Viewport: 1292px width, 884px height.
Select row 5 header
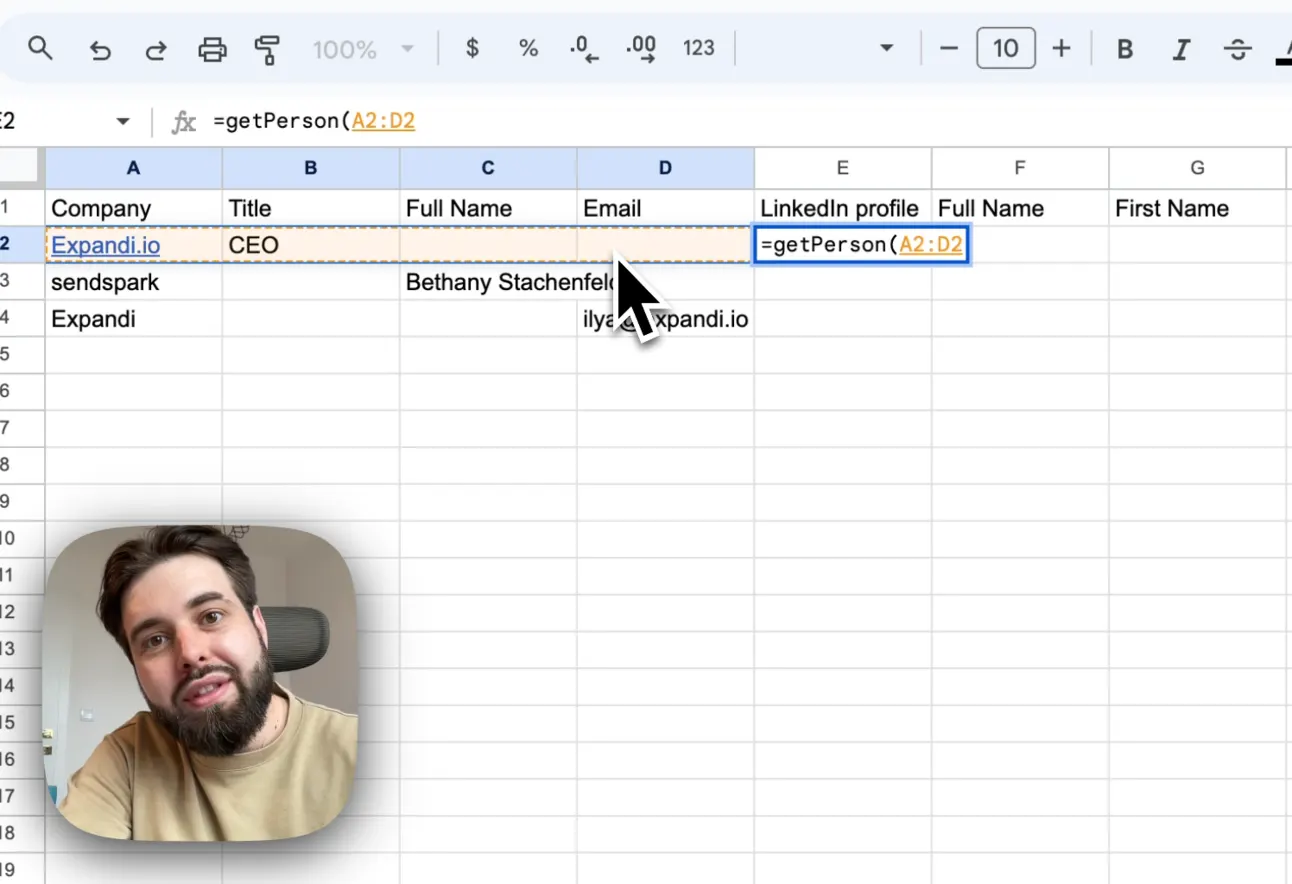coord(20,355)
